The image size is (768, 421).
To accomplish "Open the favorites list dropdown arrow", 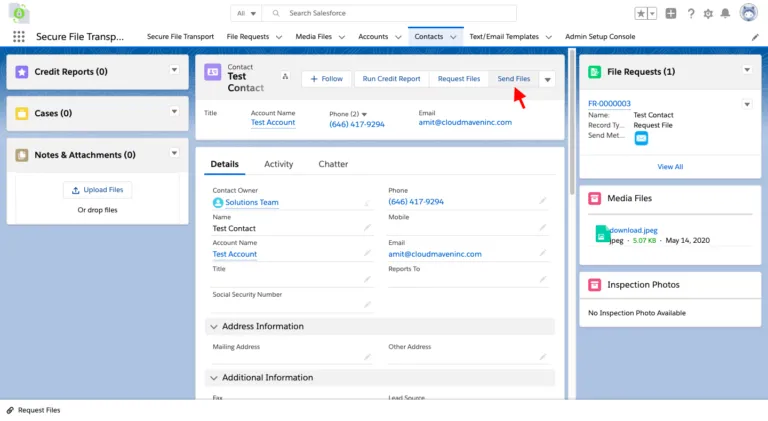I will (x=652, y=14).
